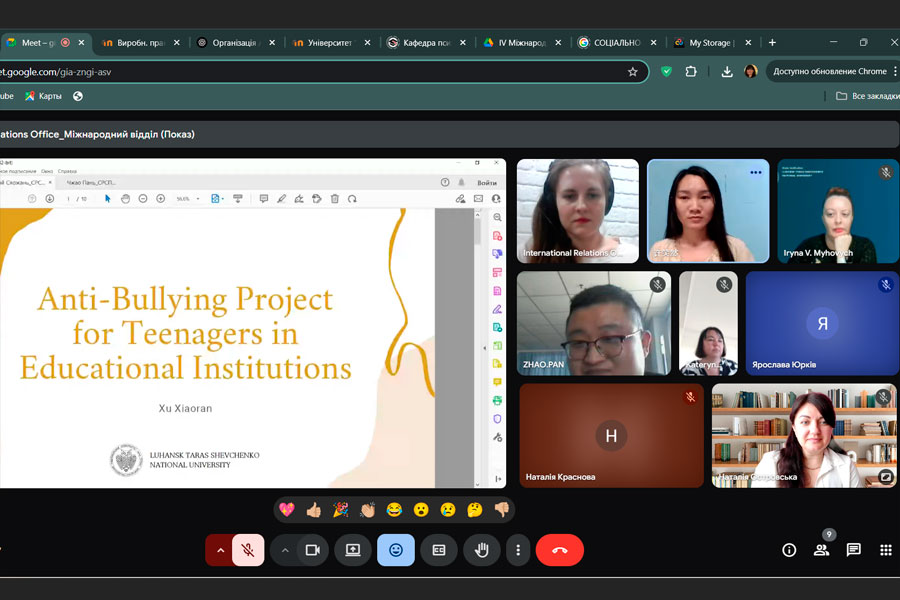The height and width of the screenshot is (600, 900).
Task: Toggle the camera on or off
Action: [312, 550]
